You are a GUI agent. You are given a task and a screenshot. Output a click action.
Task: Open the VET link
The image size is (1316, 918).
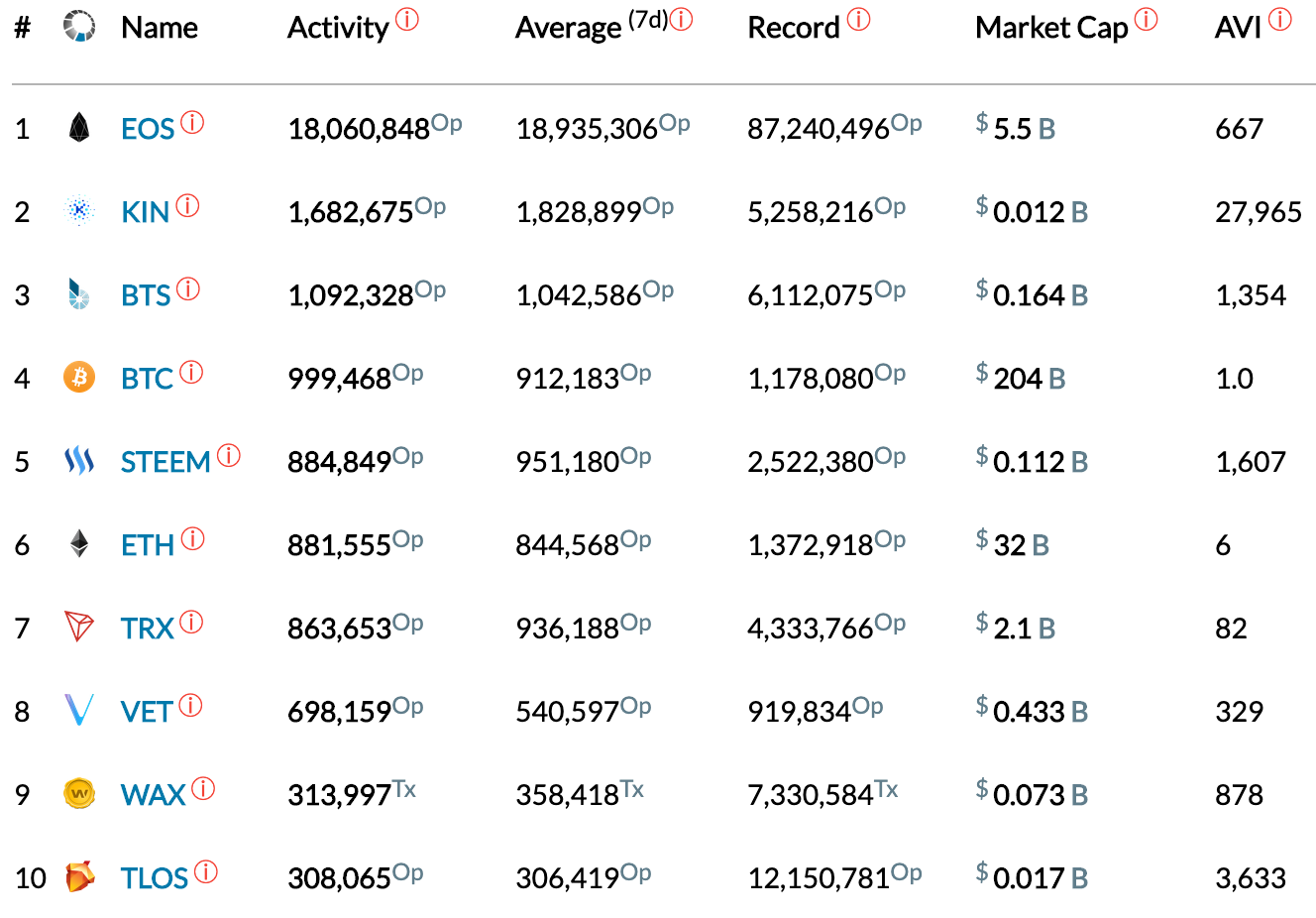pos(147,712)
